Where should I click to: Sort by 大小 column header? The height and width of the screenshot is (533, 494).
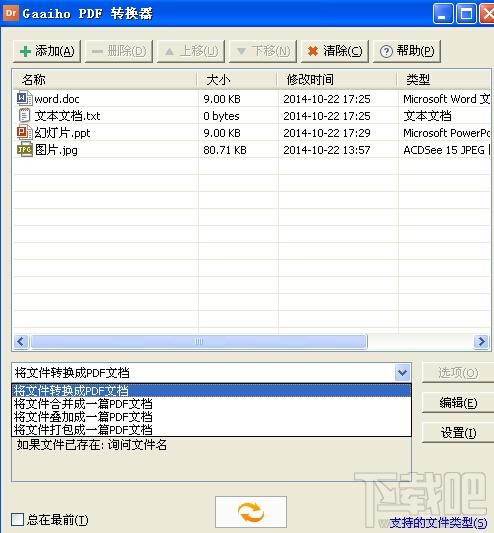[x=237, y=80]
